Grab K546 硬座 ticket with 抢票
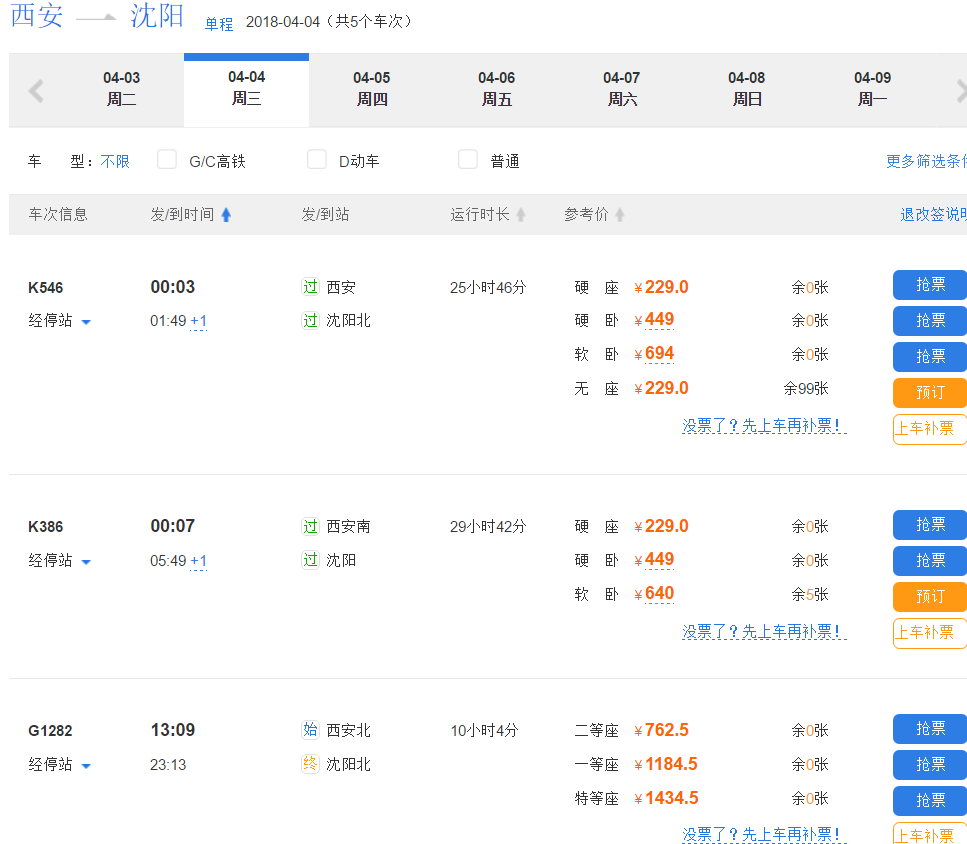The height and width of the screenshot is (844, 967). click(x=930, y=285)
